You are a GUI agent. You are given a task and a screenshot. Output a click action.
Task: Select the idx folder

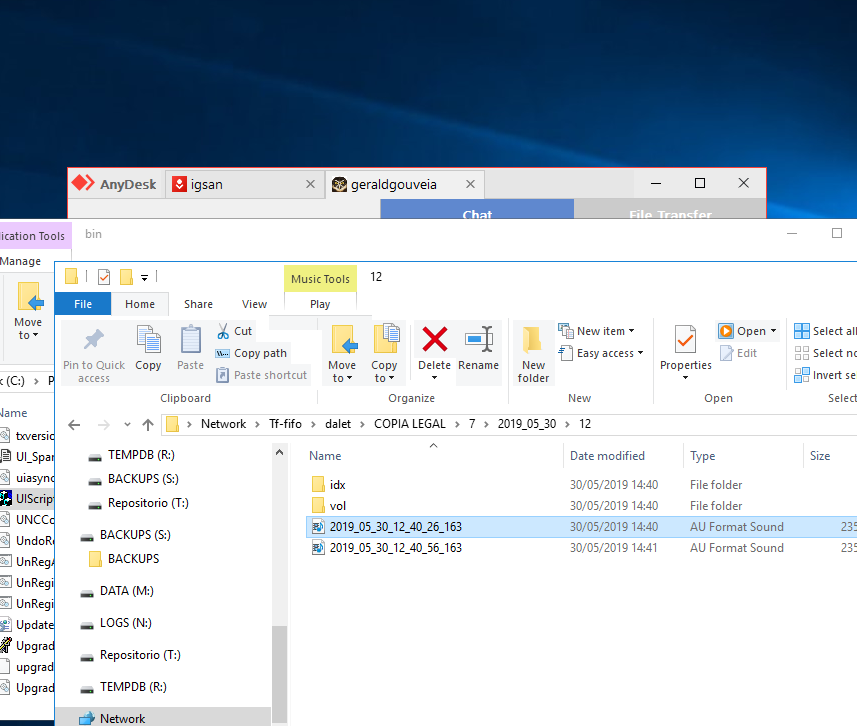pos(337,485)
